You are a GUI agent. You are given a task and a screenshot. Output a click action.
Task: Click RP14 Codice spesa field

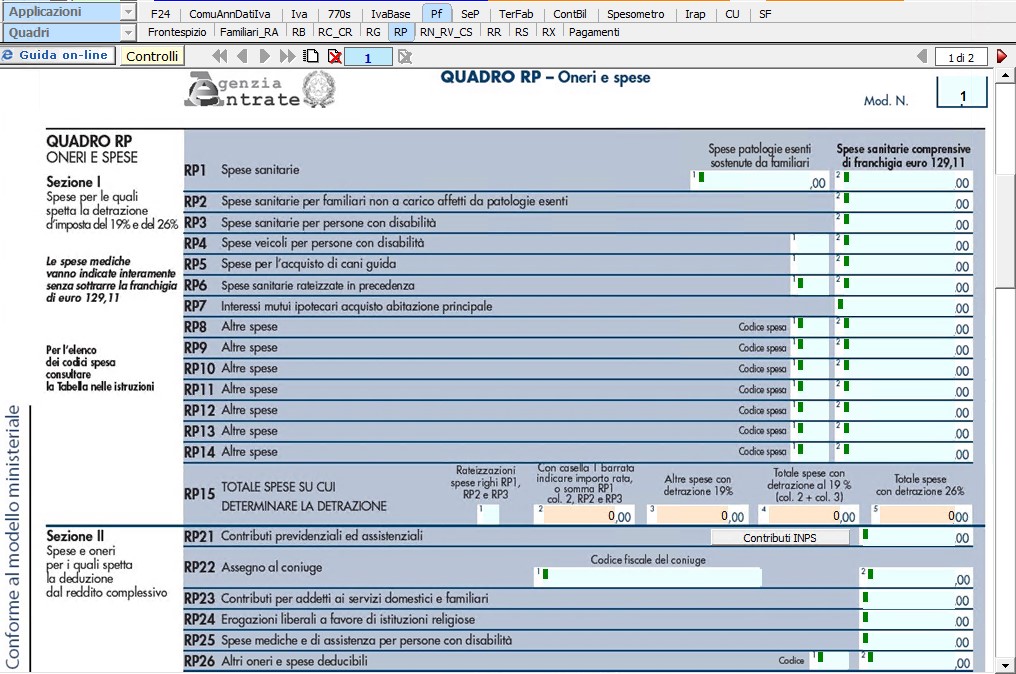809,452
